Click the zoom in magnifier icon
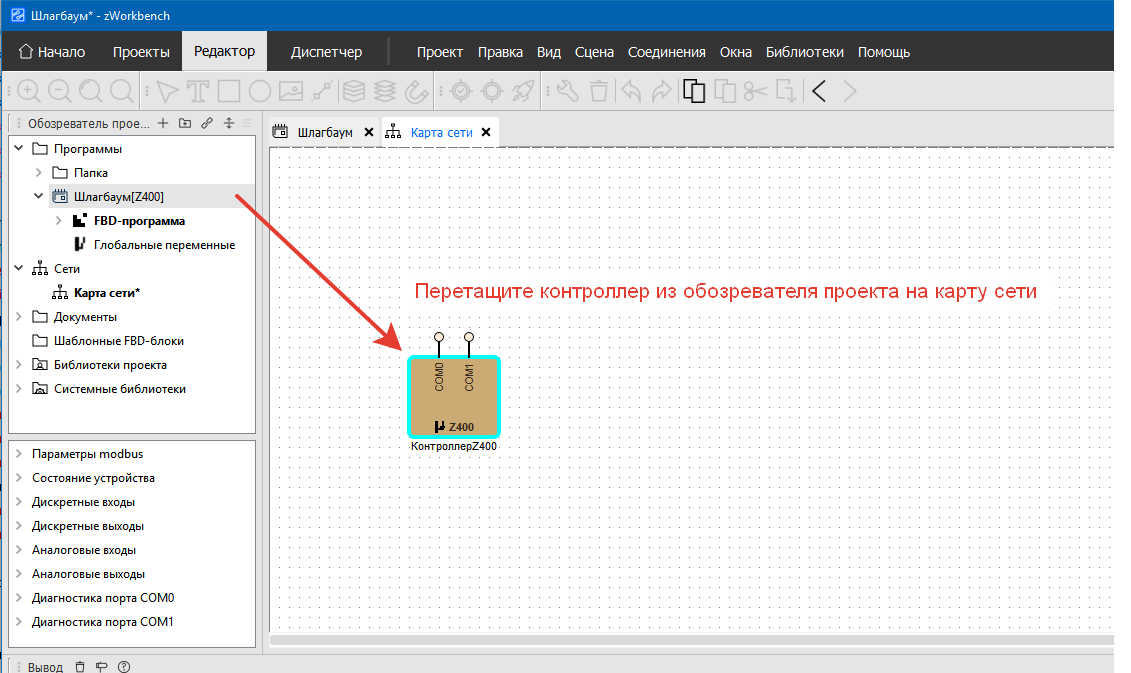Viewport: 1131px width, 673px height. coord(29,92)
